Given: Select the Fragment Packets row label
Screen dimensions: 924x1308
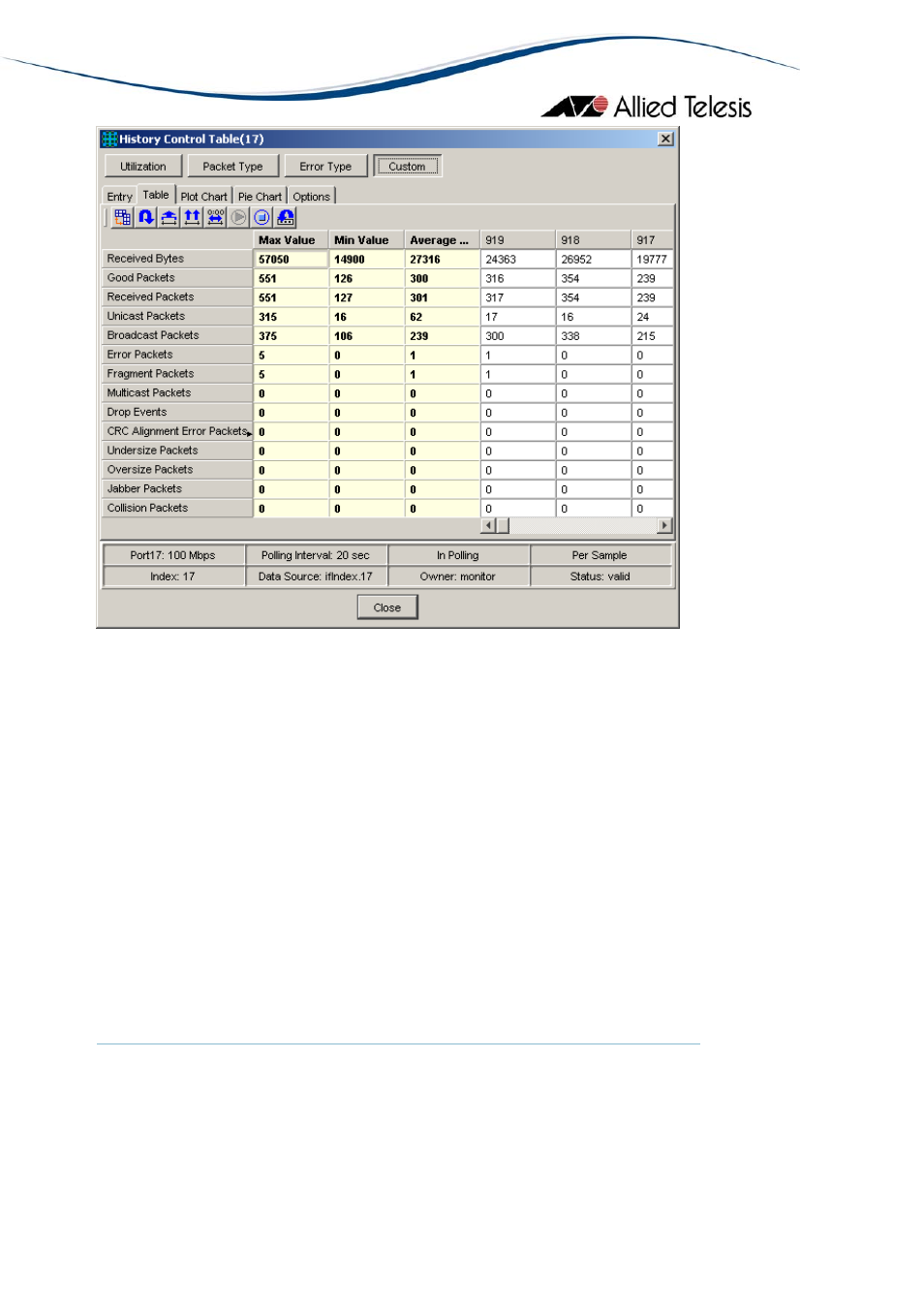Looking at the screenshot, I should coord(177,374).
